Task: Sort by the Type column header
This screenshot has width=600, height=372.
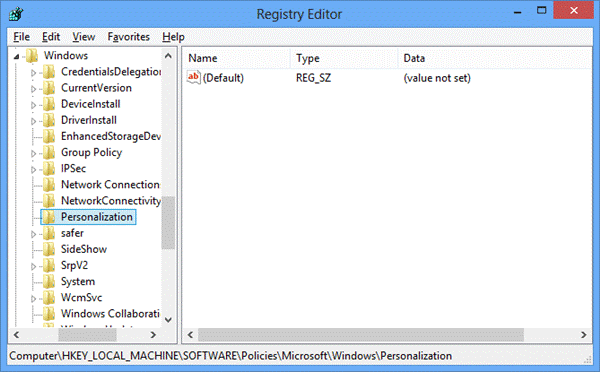Action: 344,58
